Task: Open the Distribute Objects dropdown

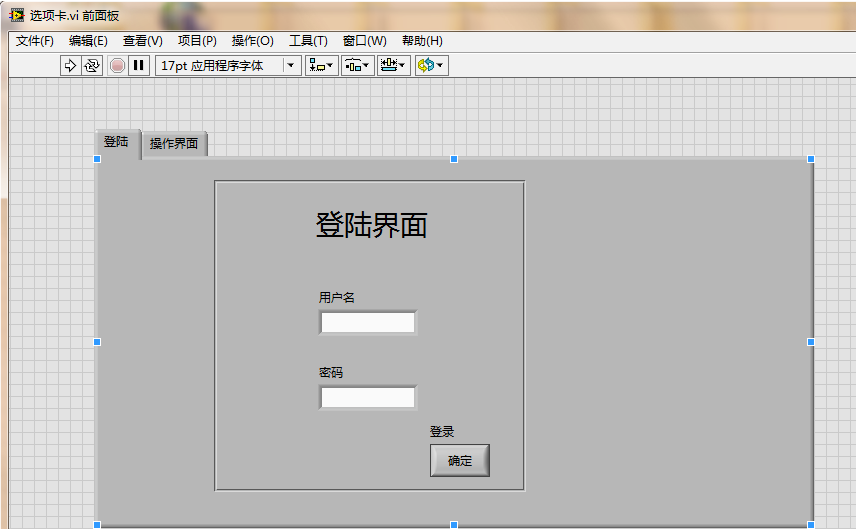Action: tap(358, 66)
